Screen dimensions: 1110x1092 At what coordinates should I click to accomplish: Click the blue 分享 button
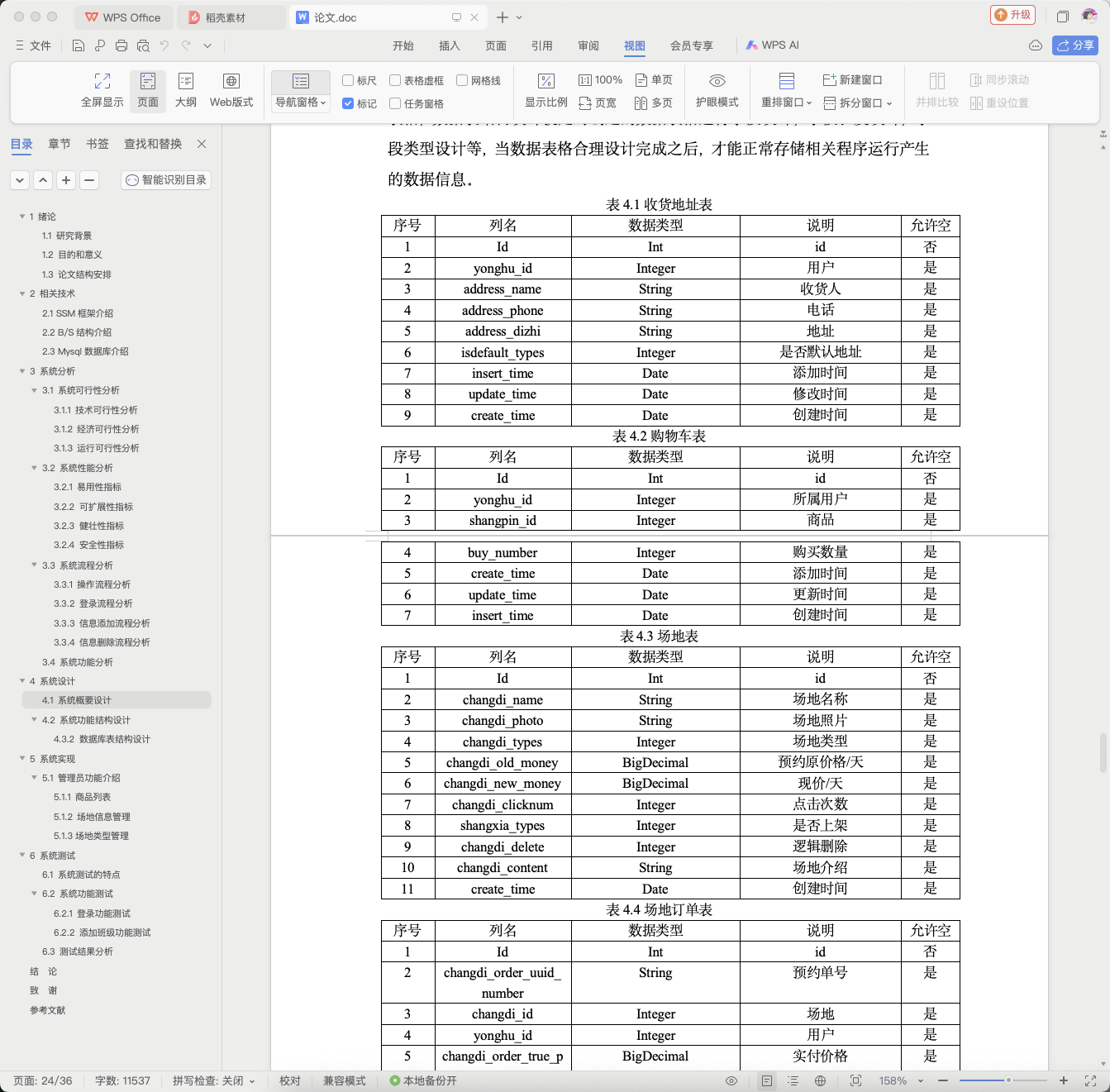1075,45
